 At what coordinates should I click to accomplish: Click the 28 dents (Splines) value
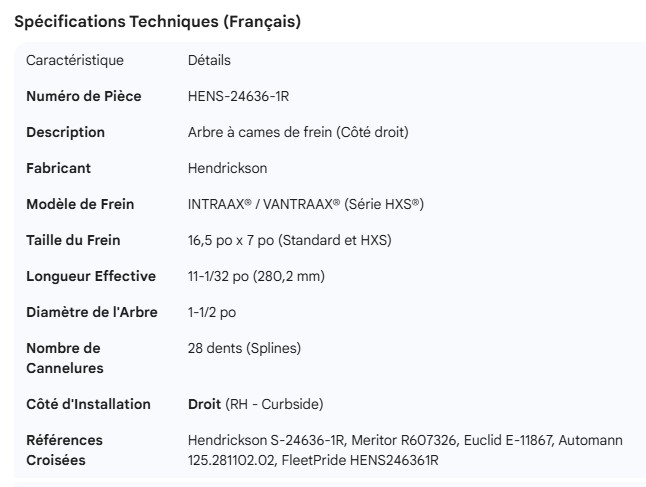244,348
